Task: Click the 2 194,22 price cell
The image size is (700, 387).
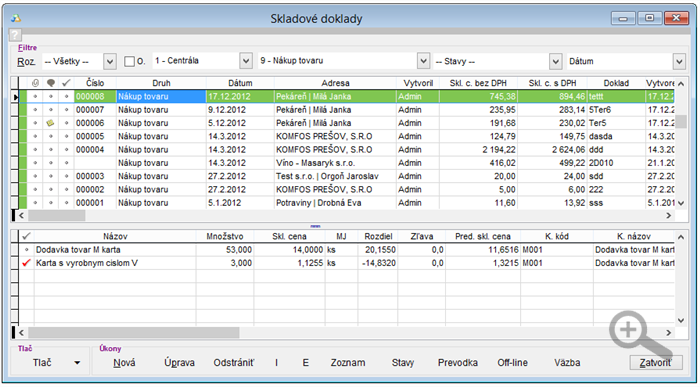Action: [479, 150]
